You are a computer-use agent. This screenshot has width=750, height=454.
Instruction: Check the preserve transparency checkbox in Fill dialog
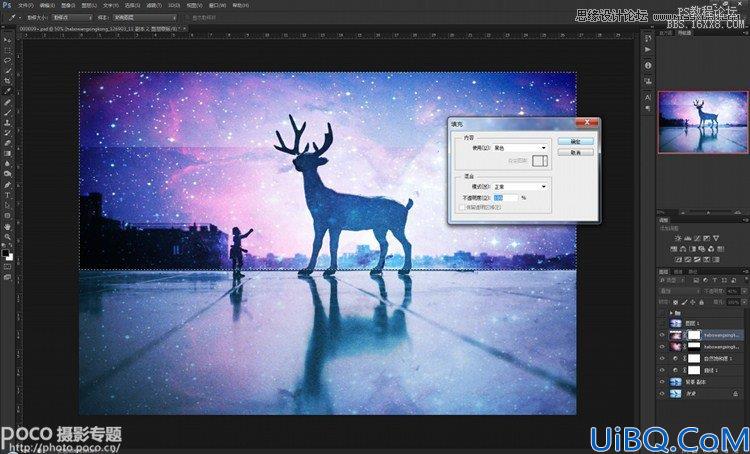coord(462,207)
